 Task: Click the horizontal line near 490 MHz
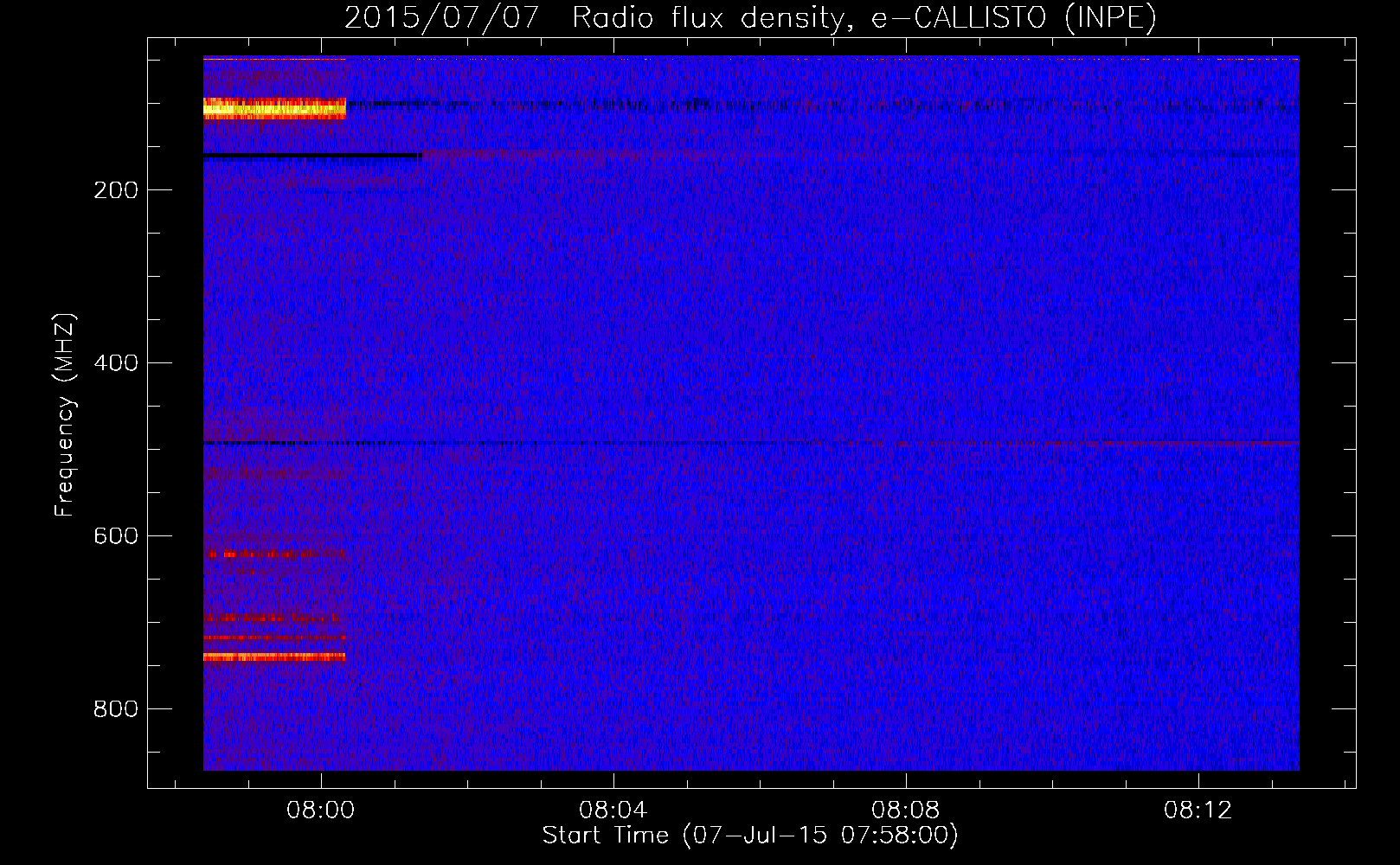pos(751,443)
